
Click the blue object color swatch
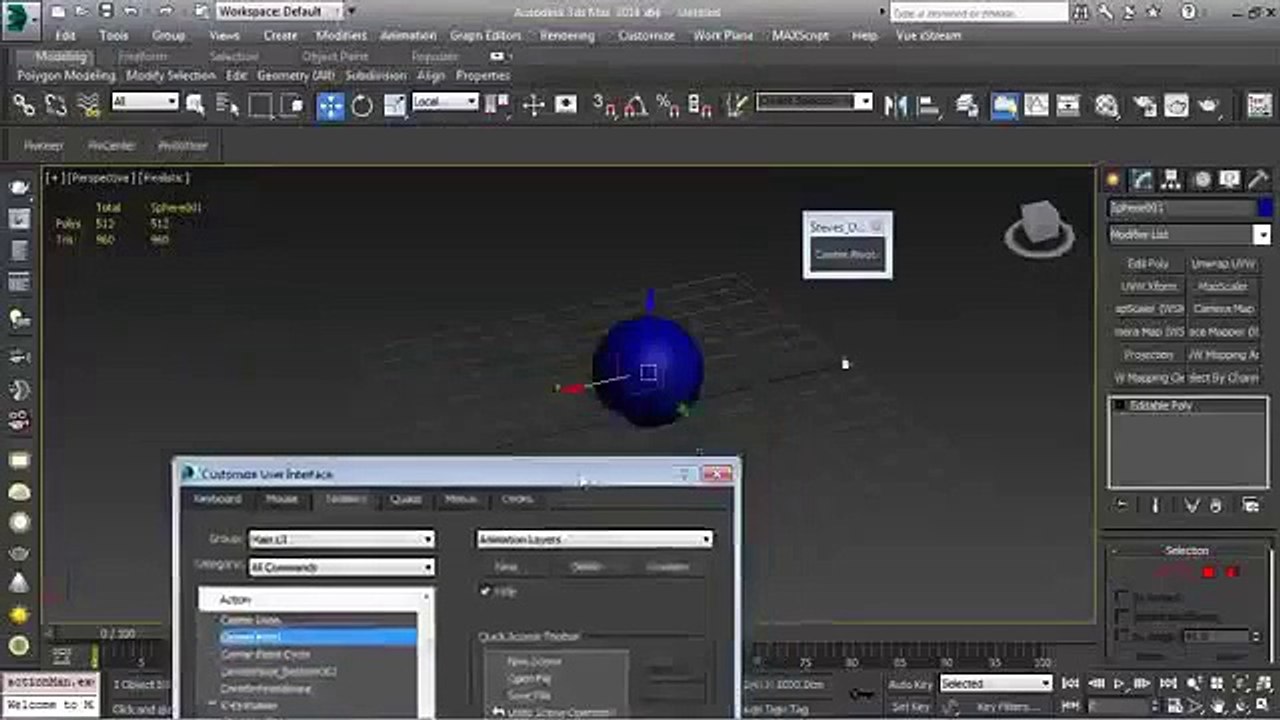[1265, 208]
